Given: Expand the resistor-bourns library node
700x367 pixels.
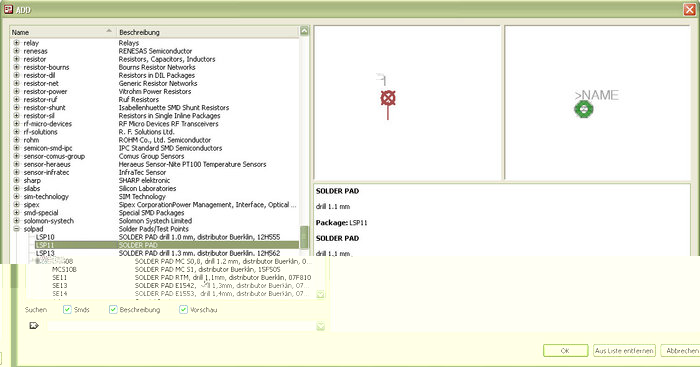Looking at the screenshot, I should click(17, 67).
